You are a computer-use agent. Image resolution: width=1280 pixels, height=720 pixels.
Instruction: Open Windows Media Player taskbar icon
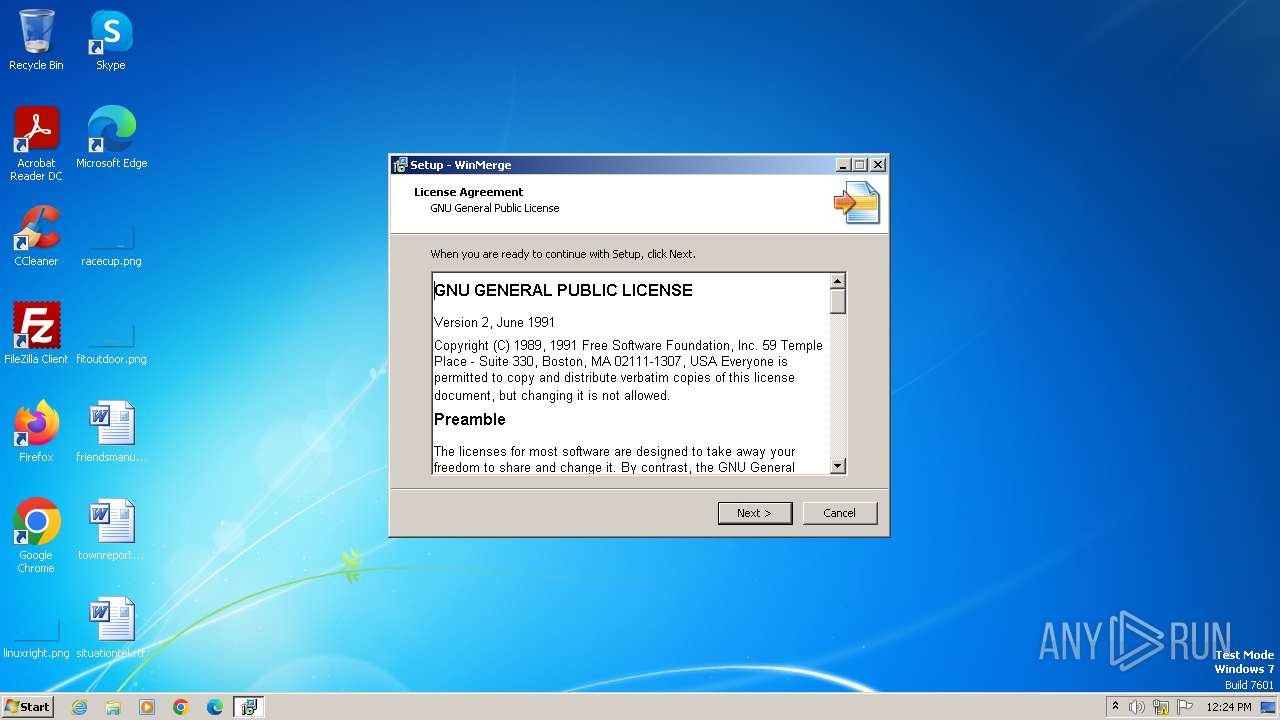147,707
